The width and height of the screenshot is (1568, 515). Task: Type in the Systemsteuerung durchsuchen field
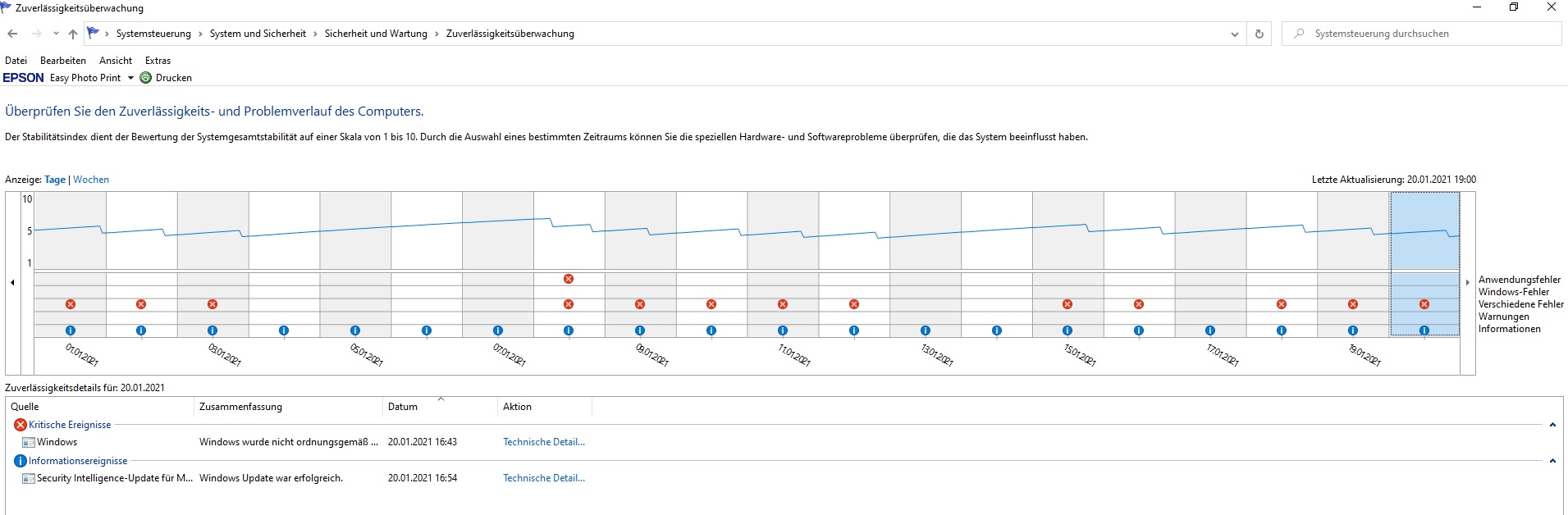(1428, 34)
